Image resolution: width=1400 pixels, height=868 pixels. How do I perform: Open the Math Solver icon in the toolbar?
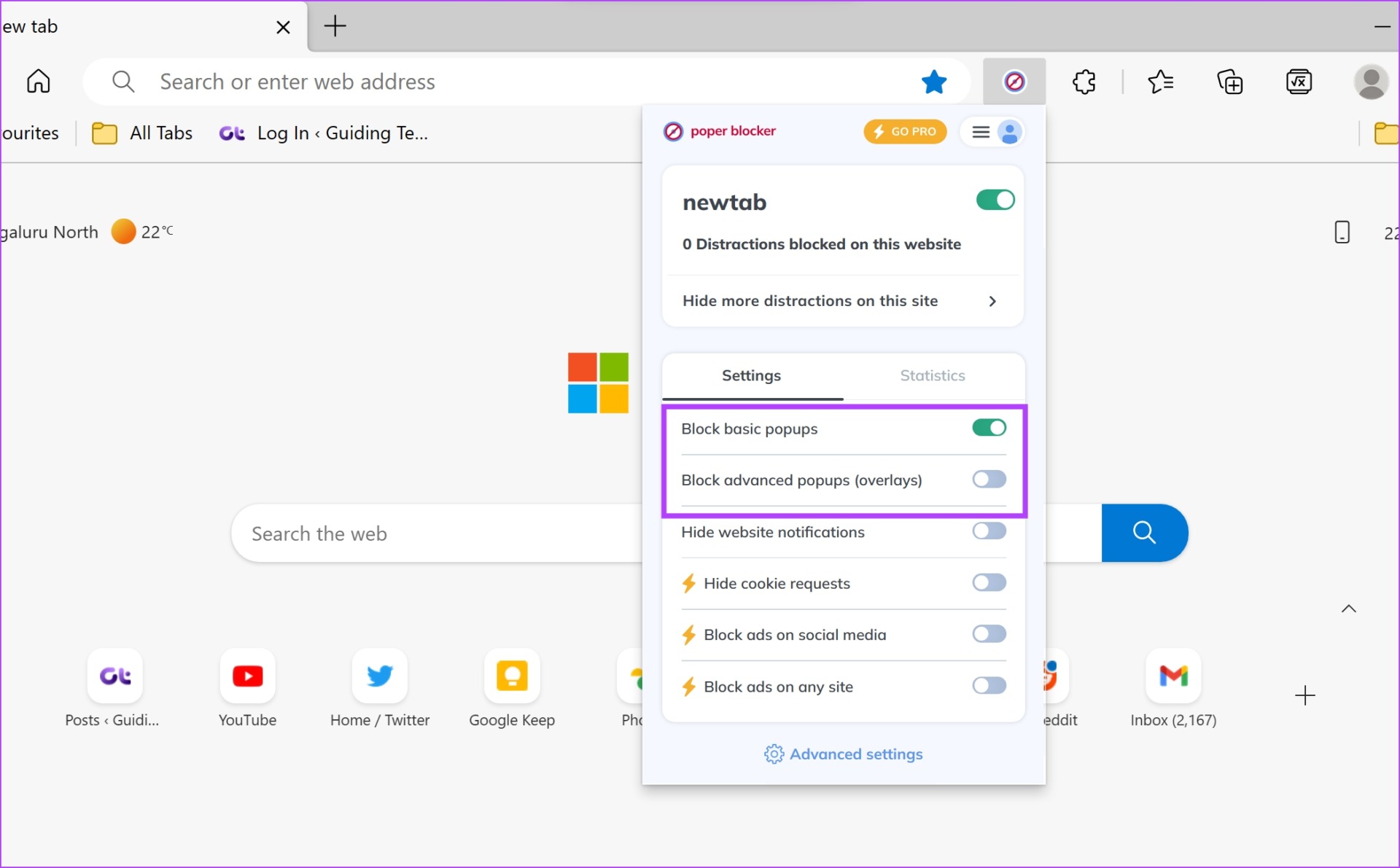(1299, 81)
